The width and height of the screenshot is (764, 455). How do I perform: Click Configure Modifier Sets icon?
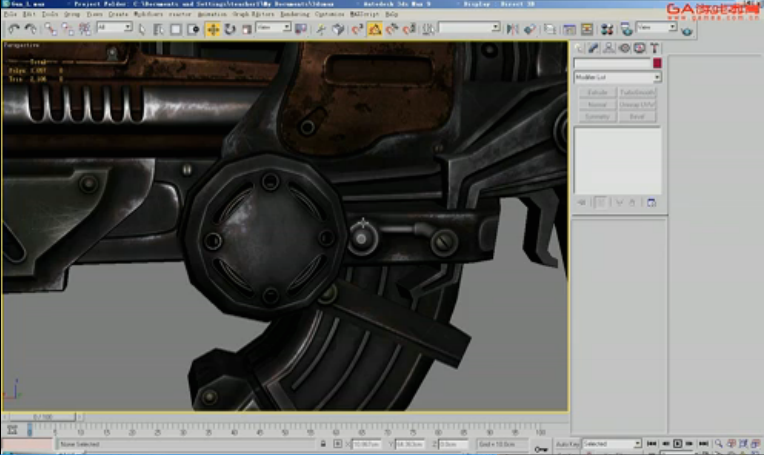[x=651, y=203]
